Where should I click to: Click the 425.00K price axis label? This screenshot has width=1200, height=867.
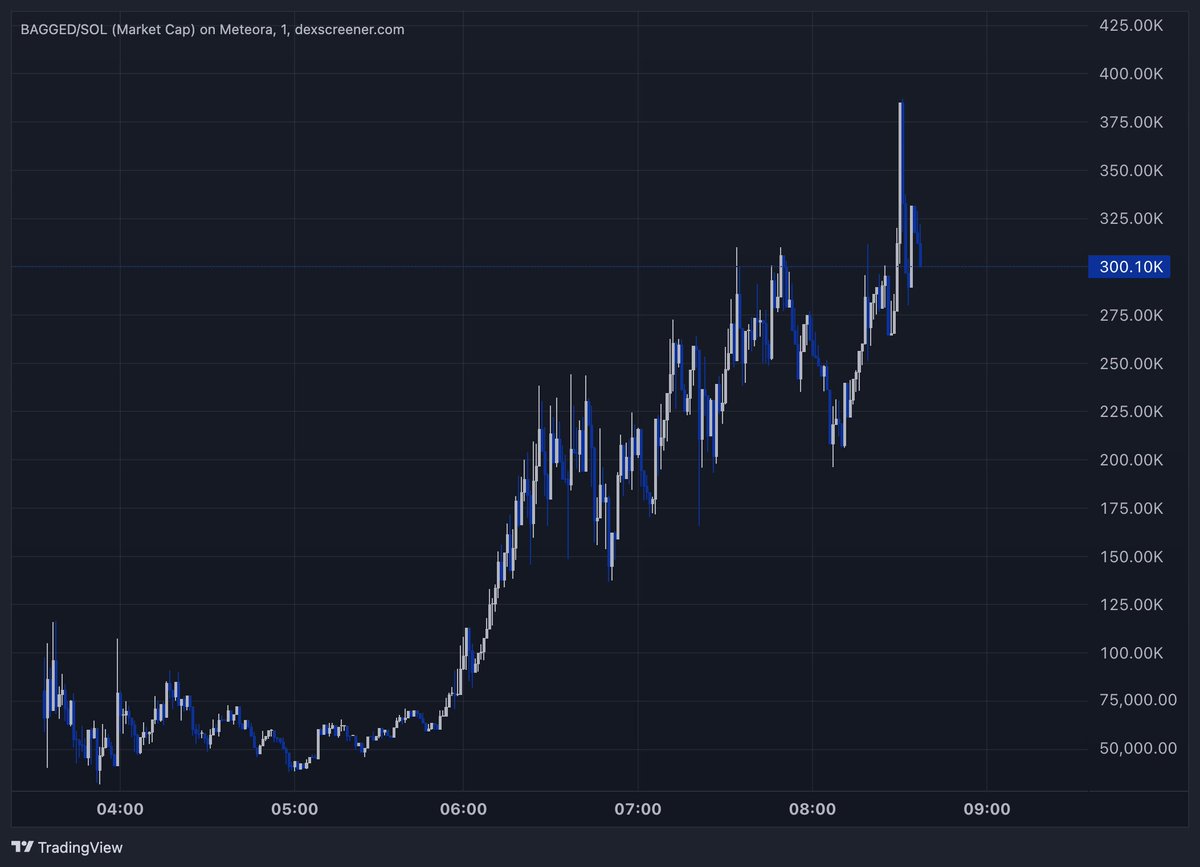pos(1132,25)
